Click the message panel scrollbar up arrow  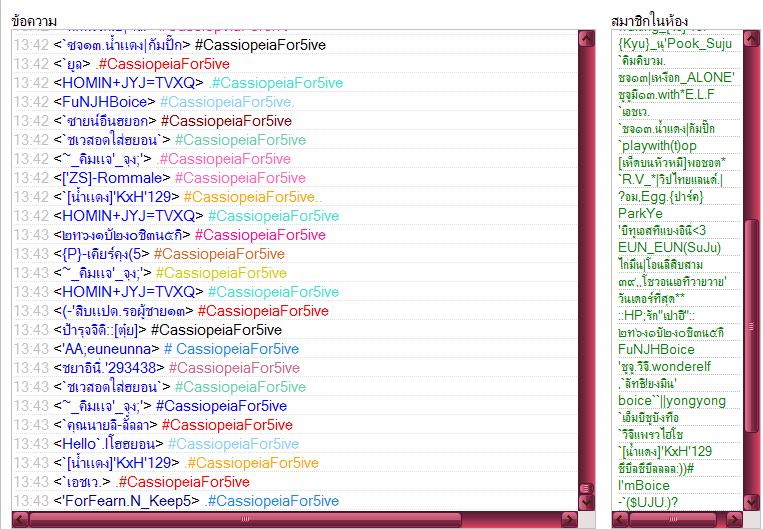point(586,38)
